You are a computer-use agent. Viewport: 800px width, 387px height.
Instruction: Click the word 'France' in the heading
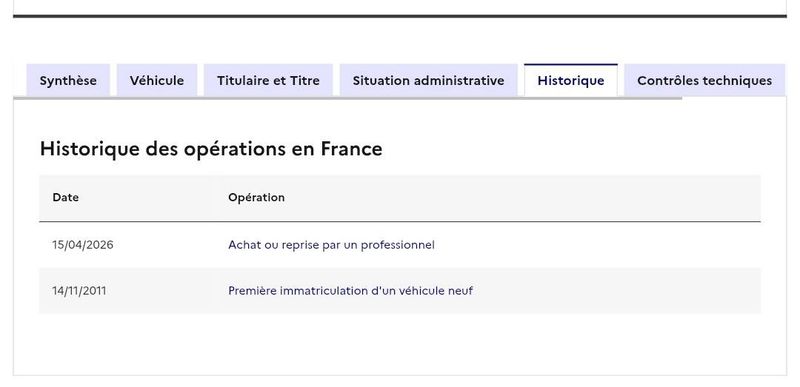(352, 149)
